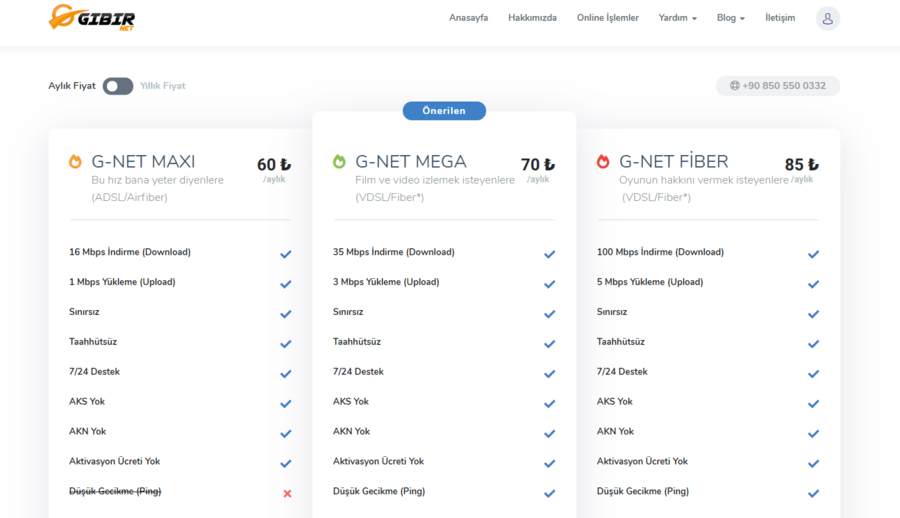Click the Düşük Gecikme checkmark in G-NET MEGA
The width and height of the screenshot is (900, 518).
[x=549, y=493]
